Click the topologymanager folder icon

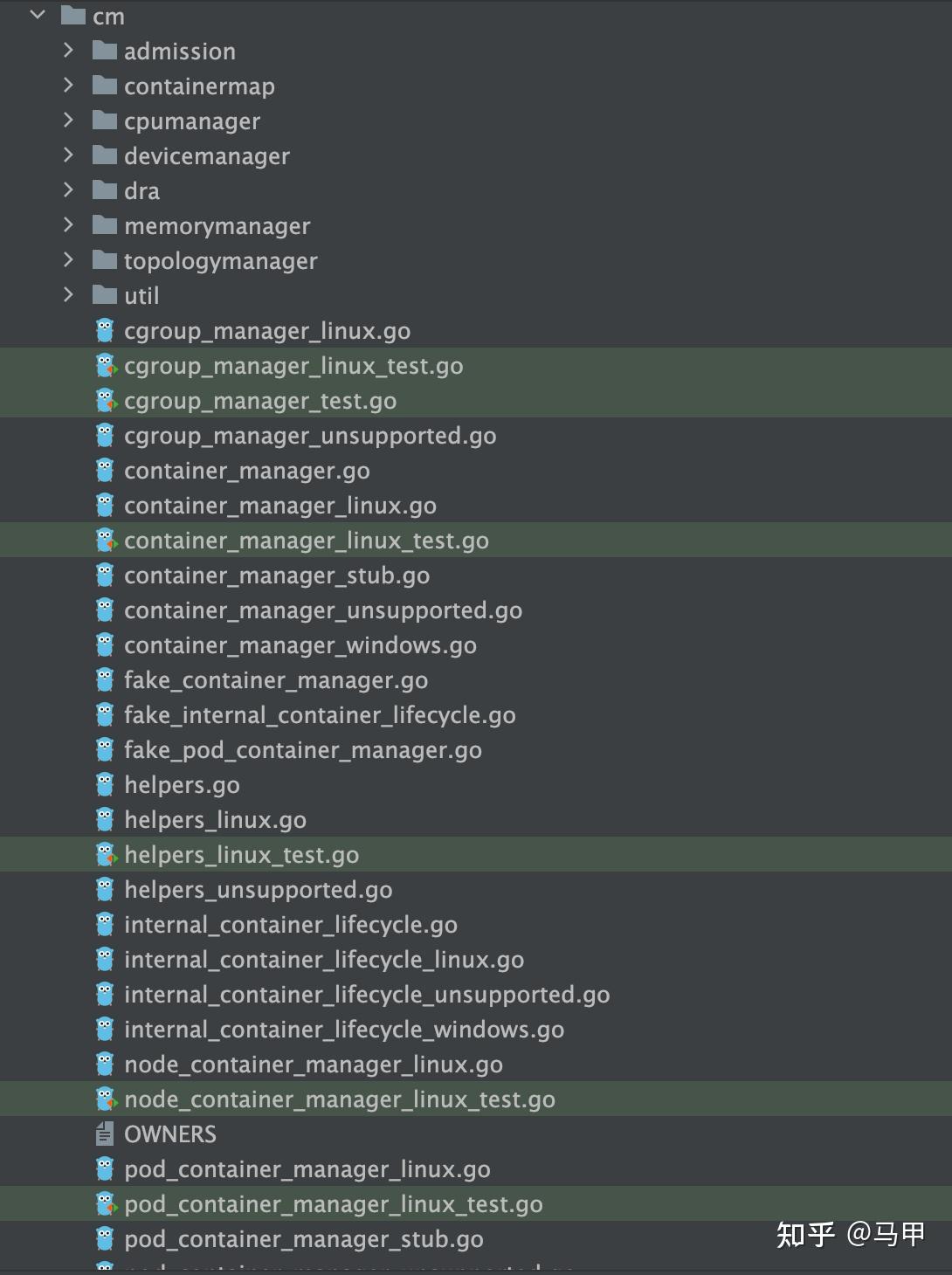point(105,260)
